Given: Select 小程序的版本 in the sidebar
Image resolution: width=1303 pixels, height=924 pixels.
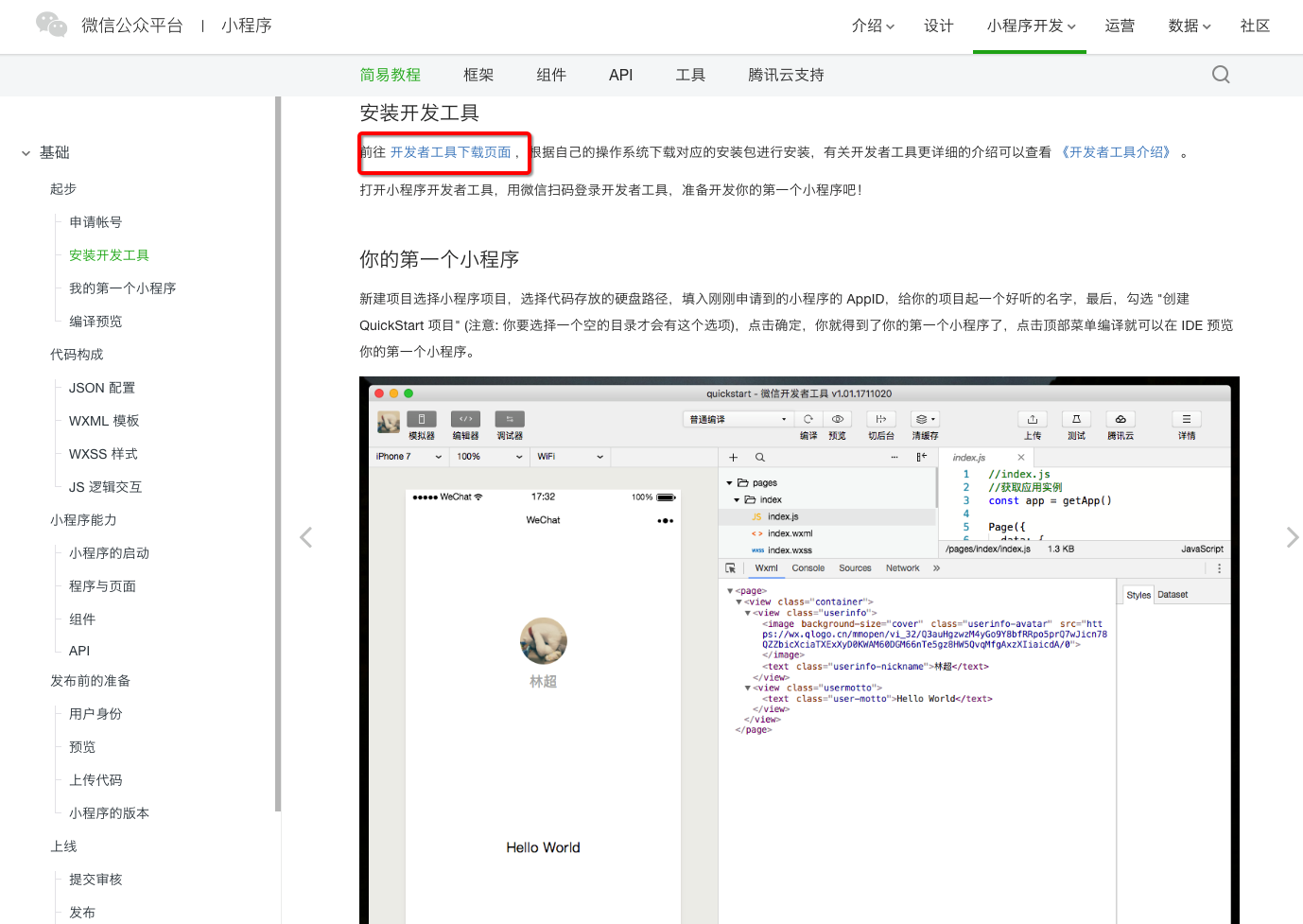Looking at the screenshot, I should [109, 813].
